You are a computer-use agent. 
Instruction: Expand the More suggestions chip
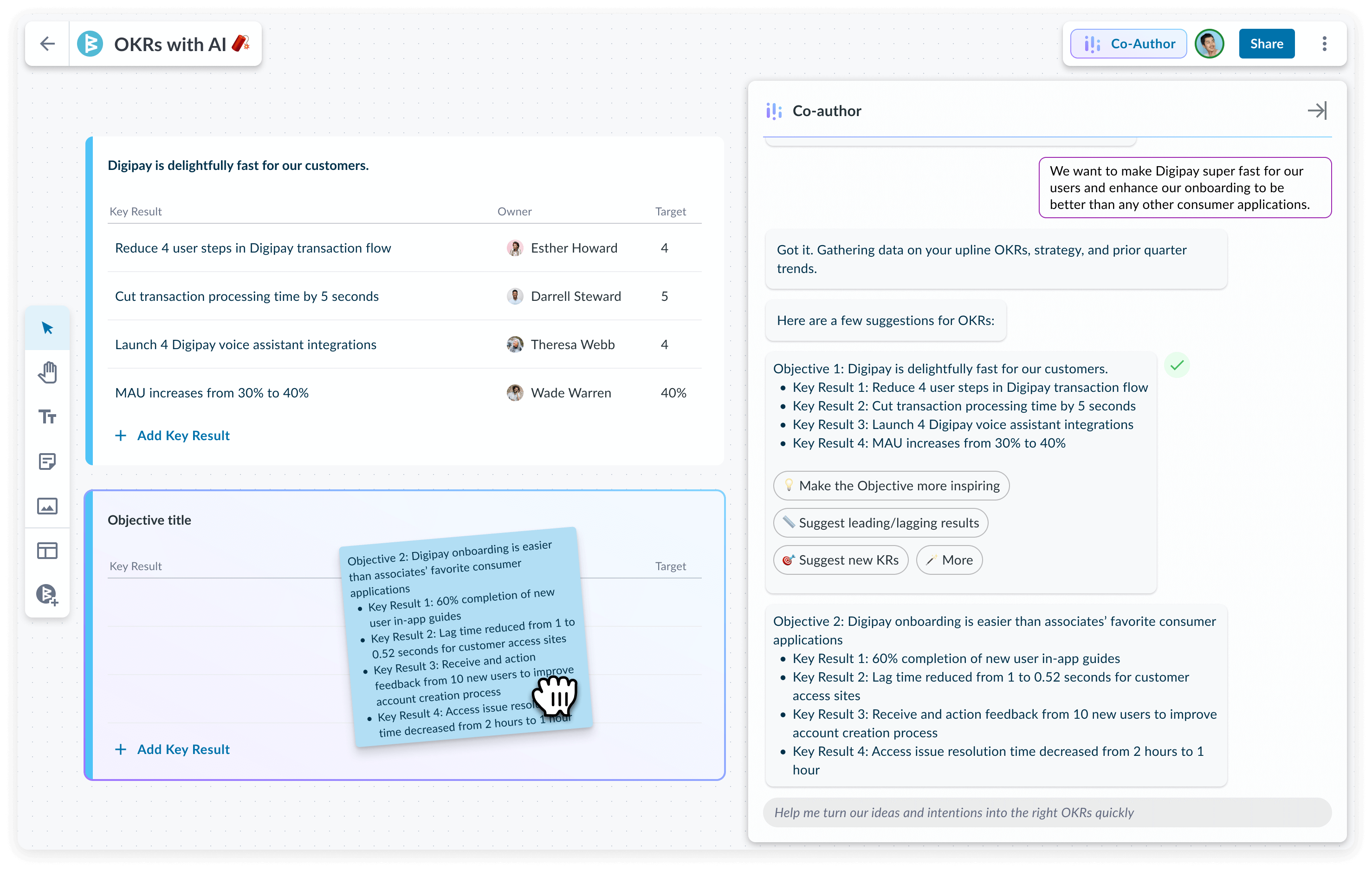click(949, 560)
